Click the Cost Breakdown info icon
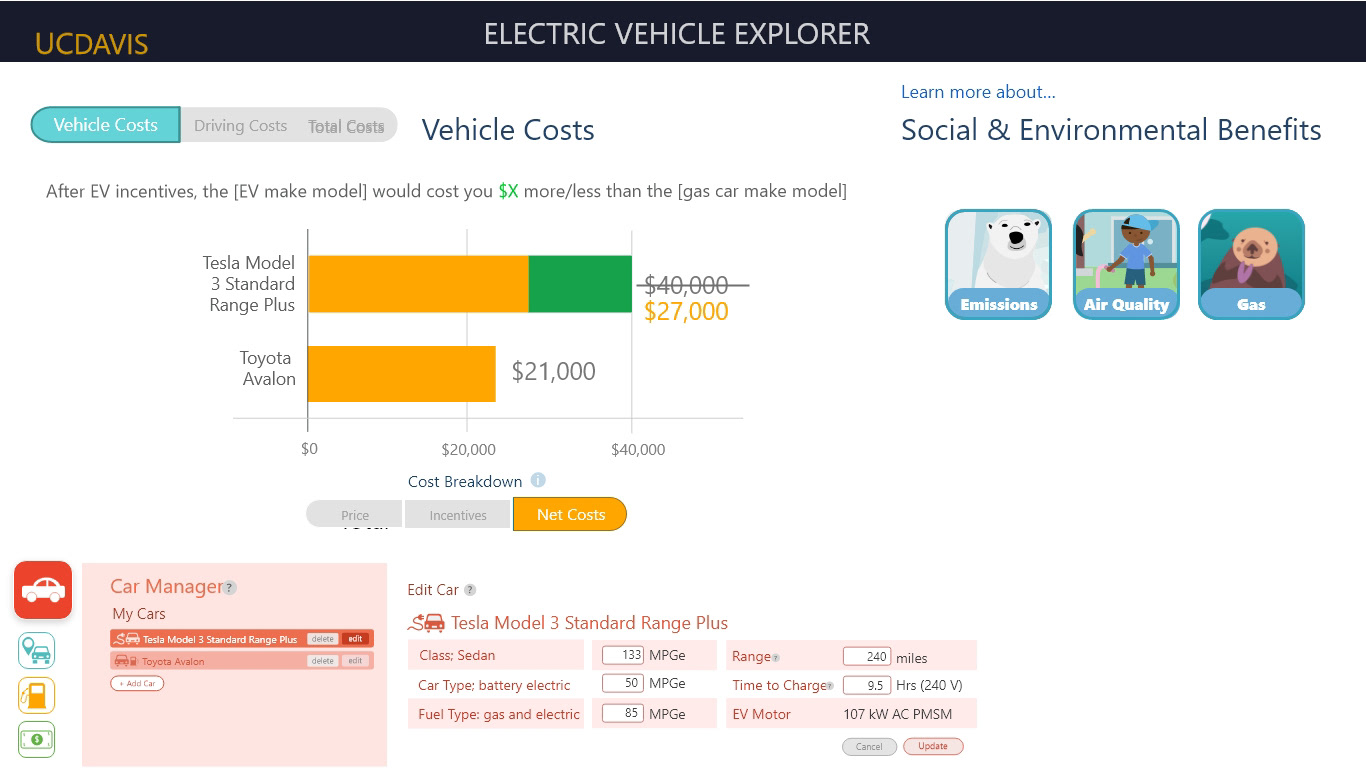 [538, 480]
